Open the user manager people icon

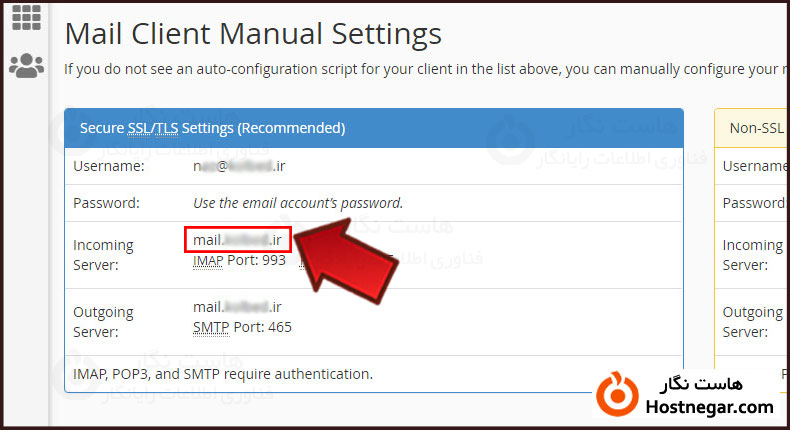click(25, 66)
